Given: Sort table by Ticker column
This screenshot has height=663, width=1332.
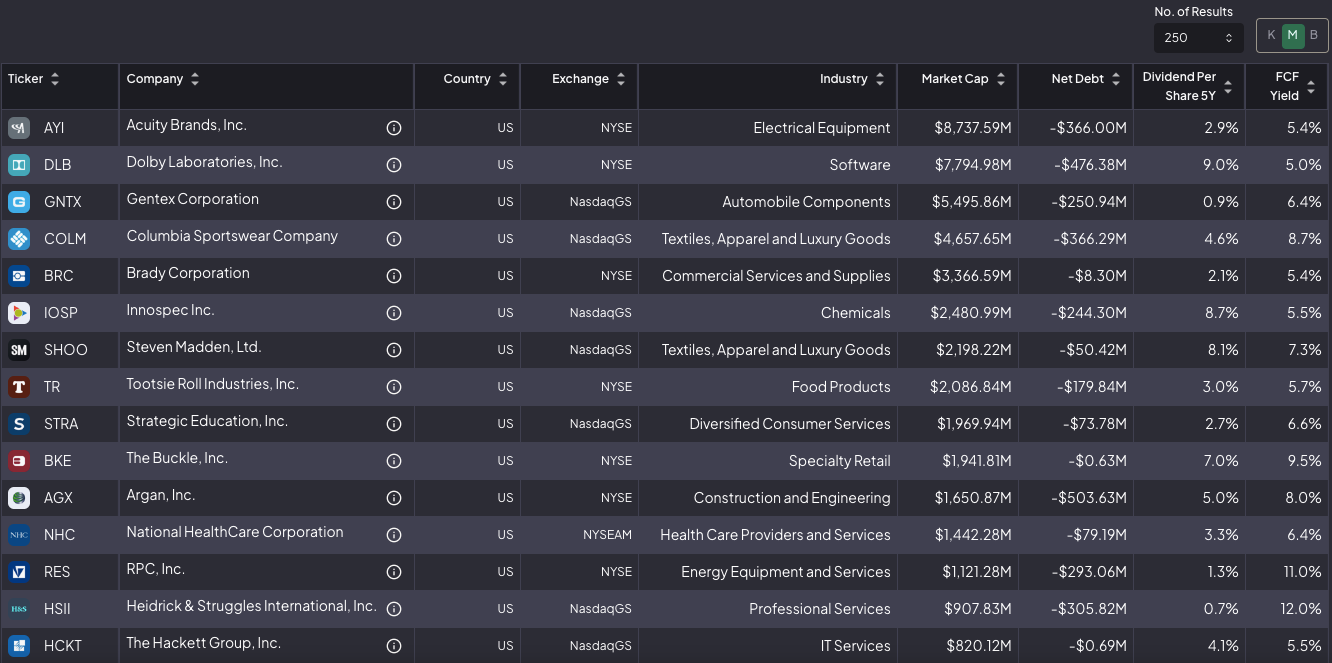Looking at the screenshot, I should tap(54, 79).
